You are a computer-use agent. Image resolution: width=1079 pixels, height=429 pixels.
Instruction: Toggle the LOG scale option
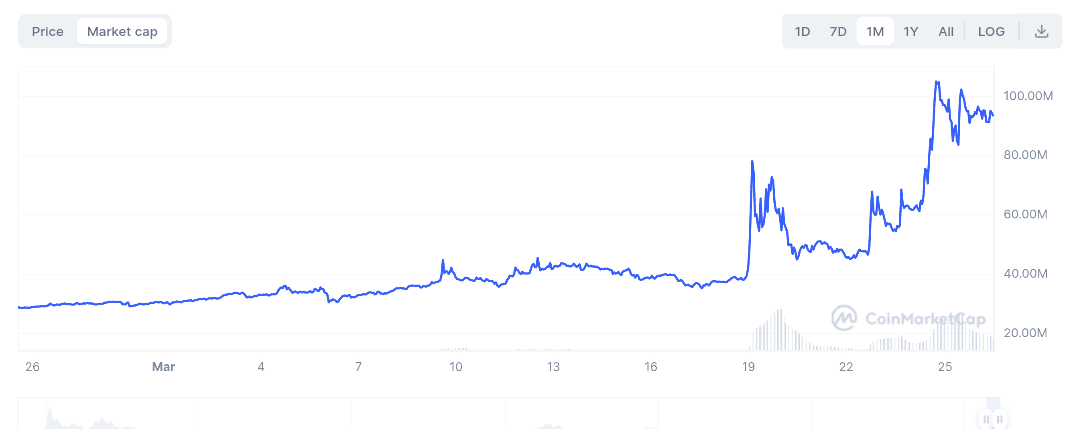point(991,31)
